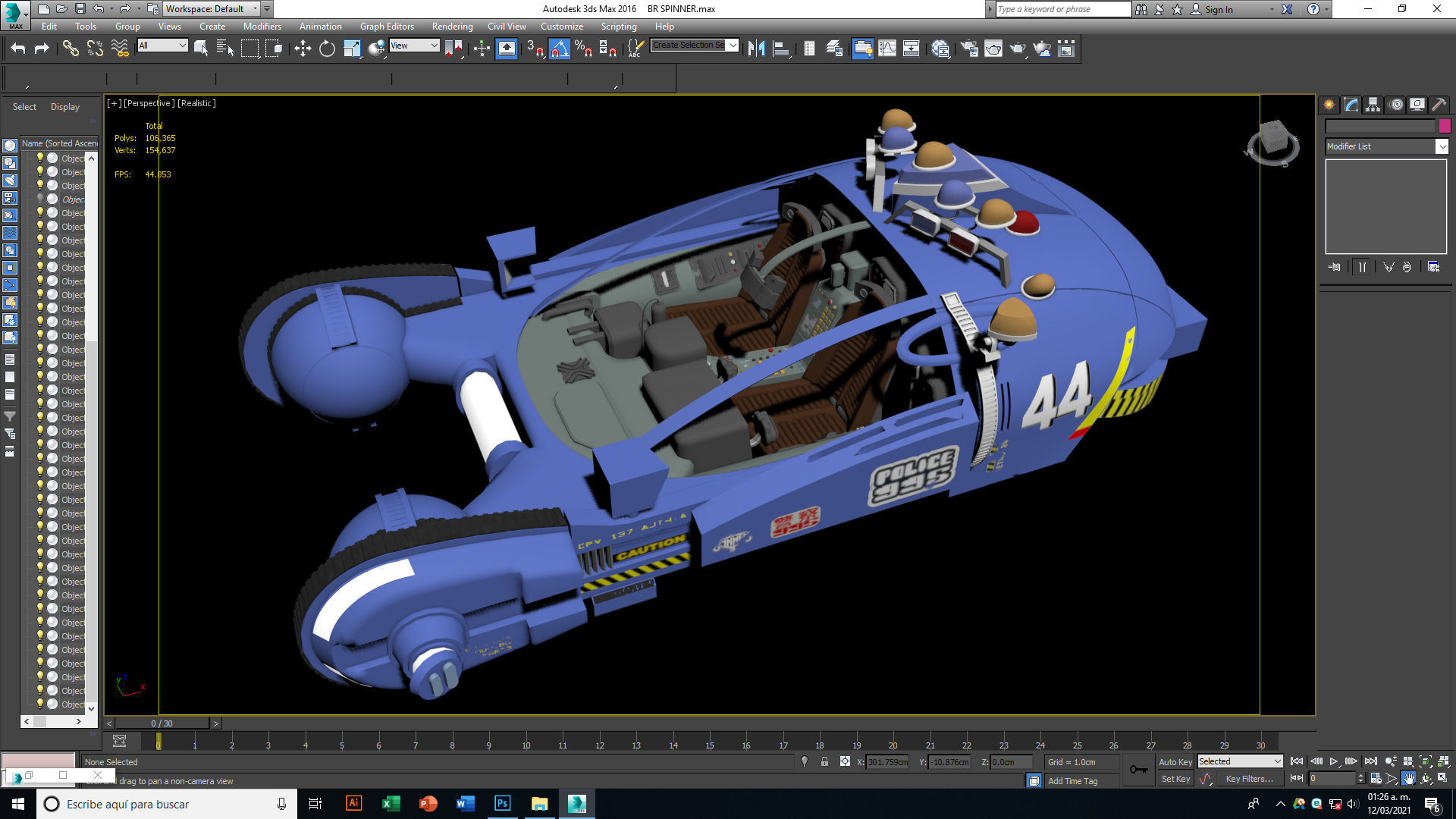The image size is (1456, 819).
Task: Open the Graph Editors menu
Action: 387,27
